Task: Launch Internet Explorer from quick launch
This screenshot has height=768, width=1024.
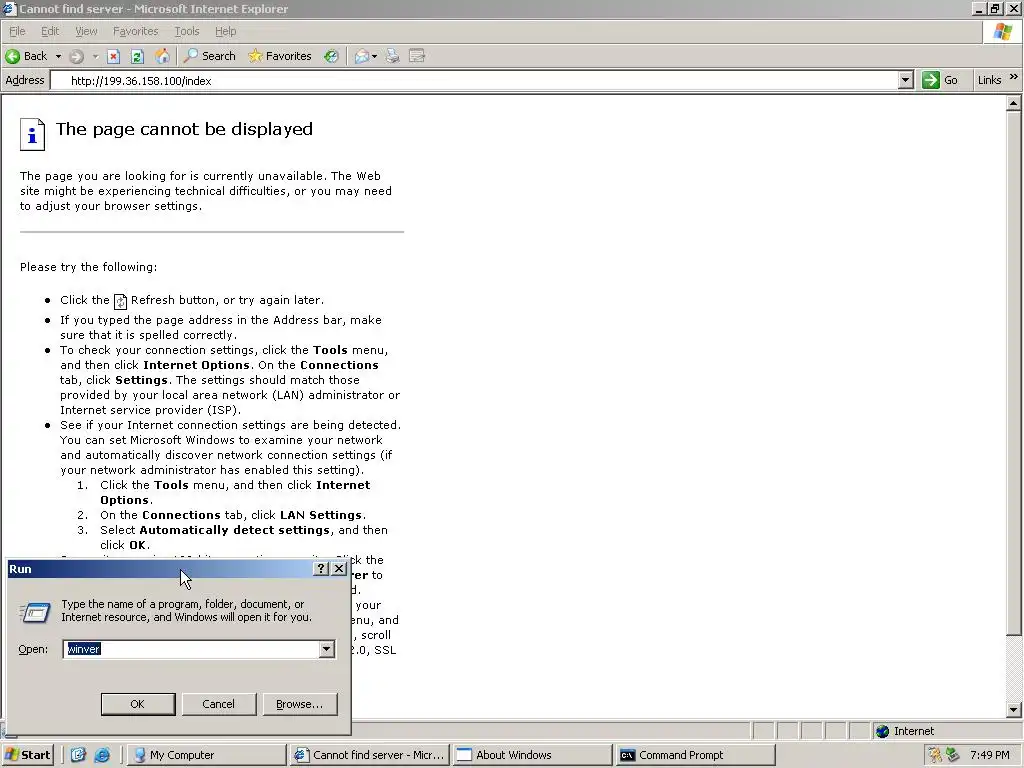Action: (103, 755)
